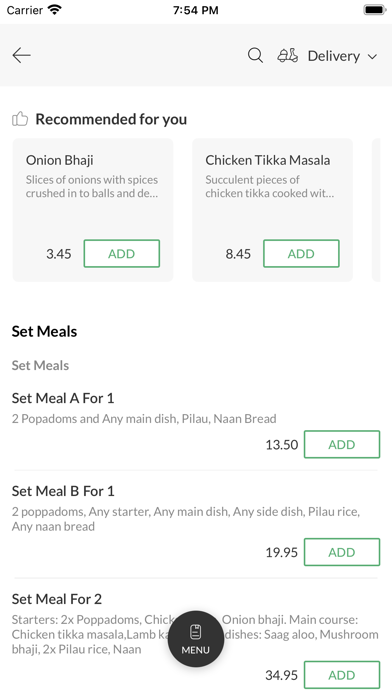Expand the Delivery dropdown chevron
Viewport: 392px width, 696px height.
[372, 56]
